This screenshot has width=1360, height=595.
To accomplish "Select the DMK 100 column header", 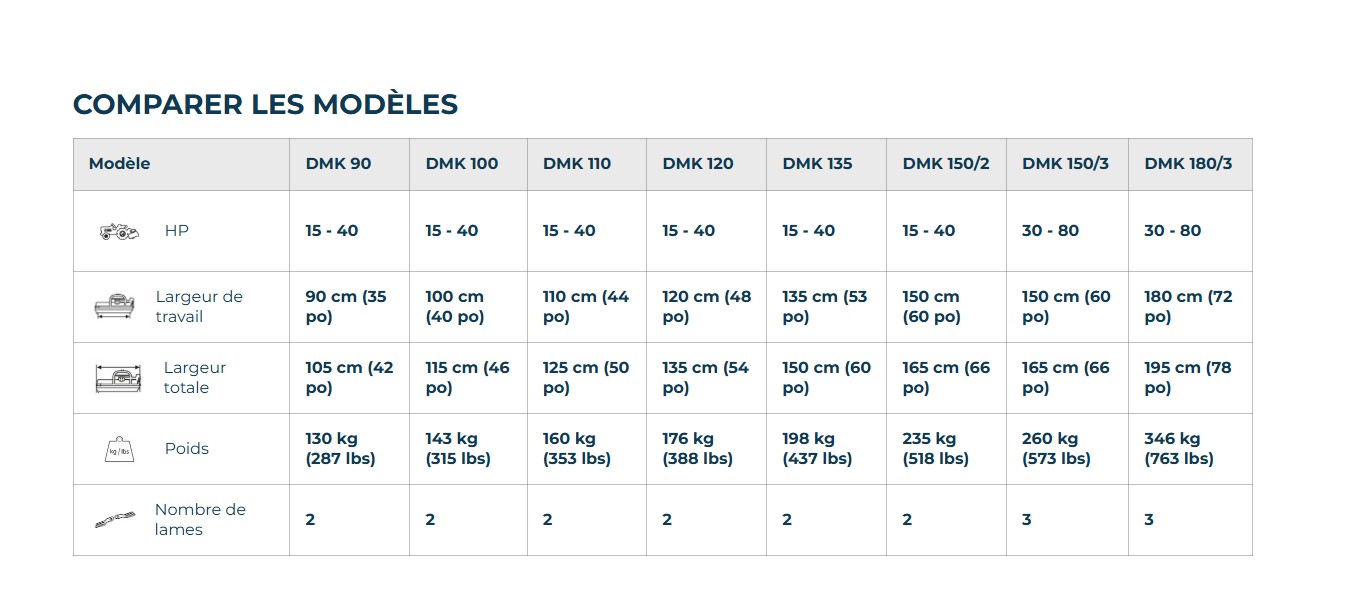I will point(461,164).
